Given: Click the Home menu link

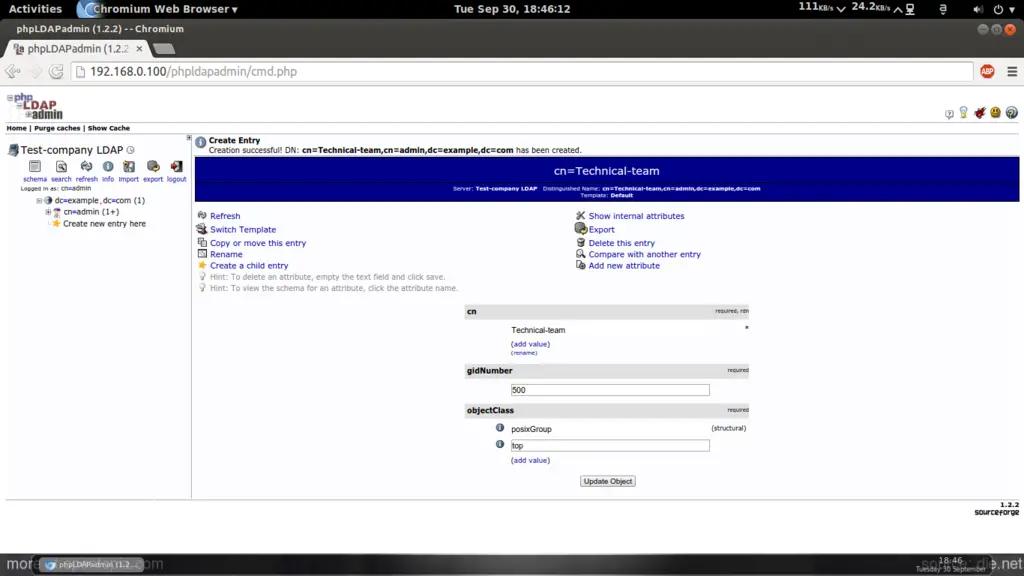Looking at the screenshot, I should [x=16, y=128].
